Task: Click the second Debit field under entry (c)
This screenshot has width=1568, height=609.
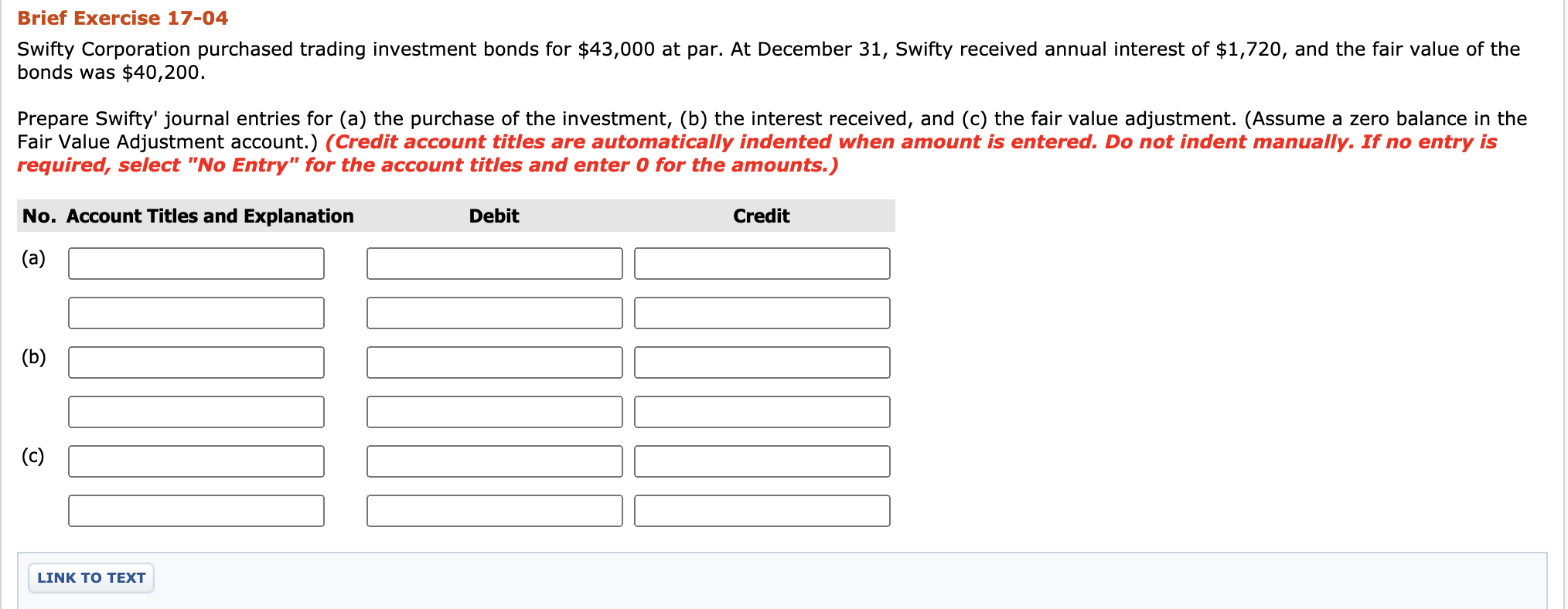Action: click(495, 510)
